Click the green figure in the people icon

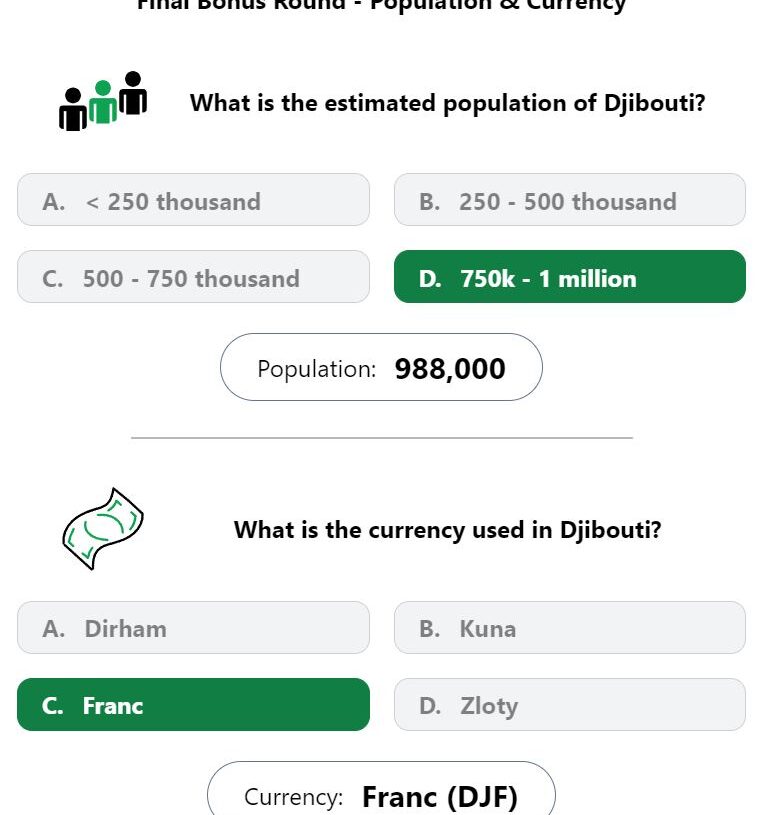103,101
